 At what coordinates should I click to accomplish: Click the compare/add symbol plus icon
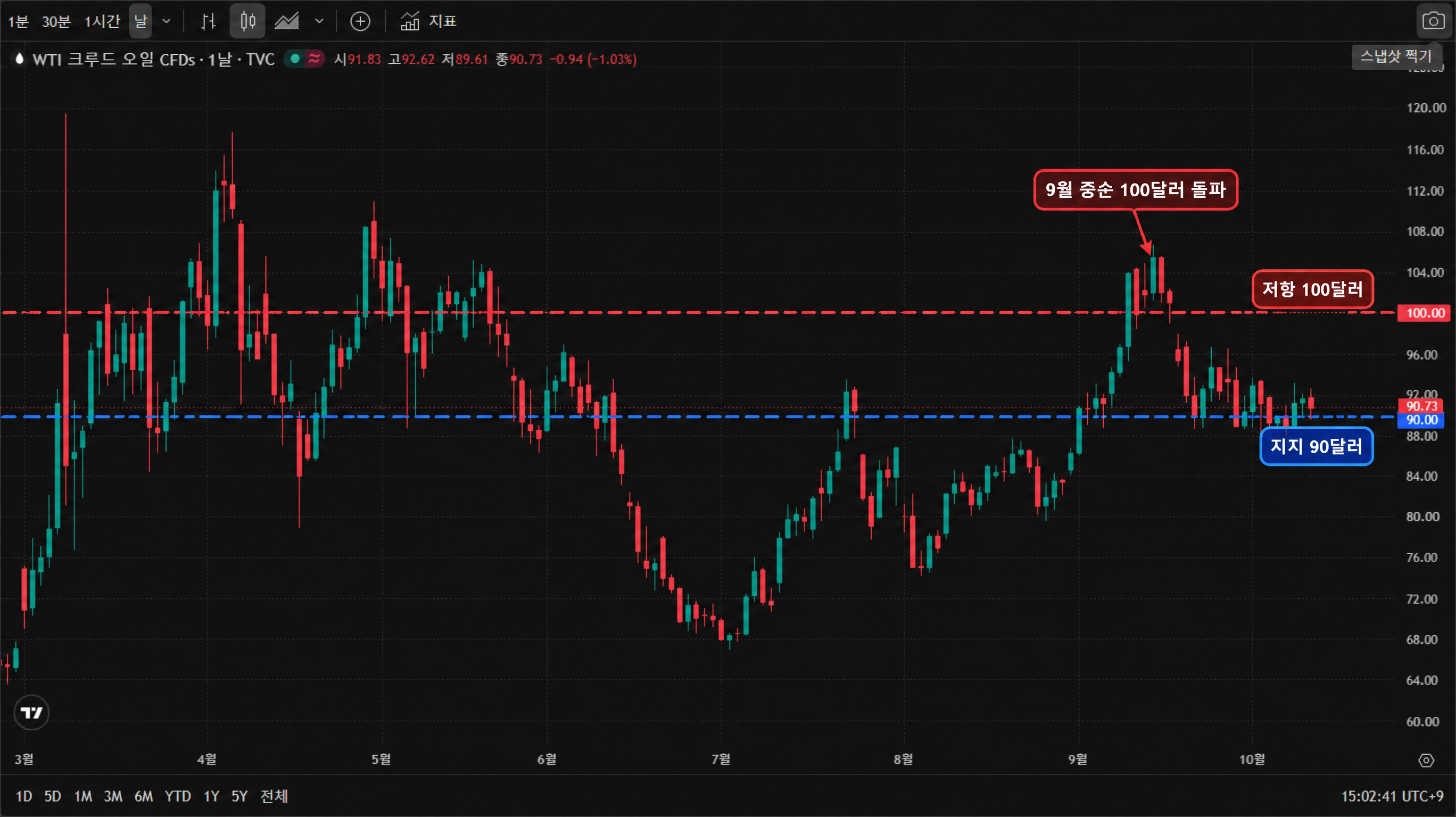[360, 21]
